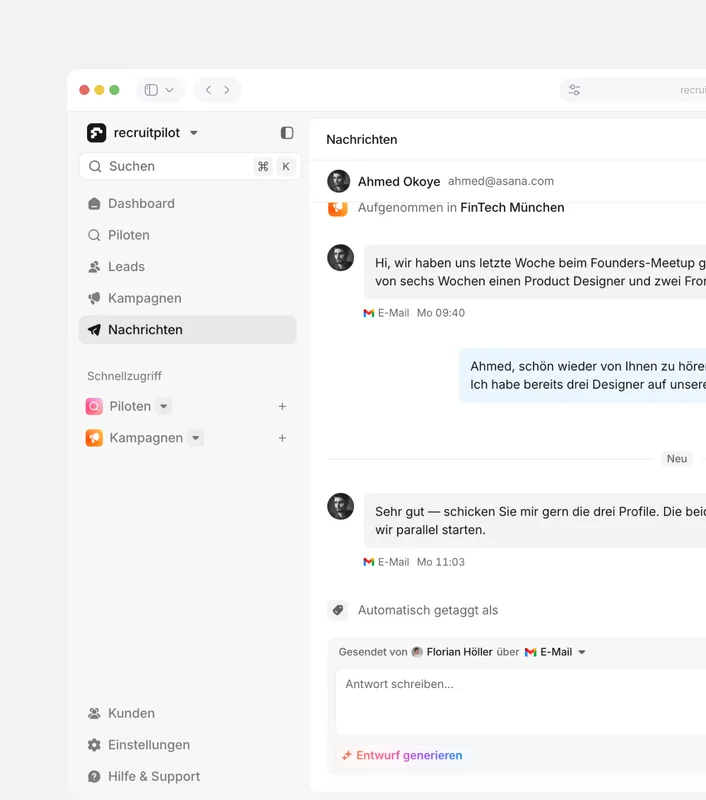Click the Nachrichten paper plane icon
This screenshot has width=706, height=800.
(x=94, y=330)
